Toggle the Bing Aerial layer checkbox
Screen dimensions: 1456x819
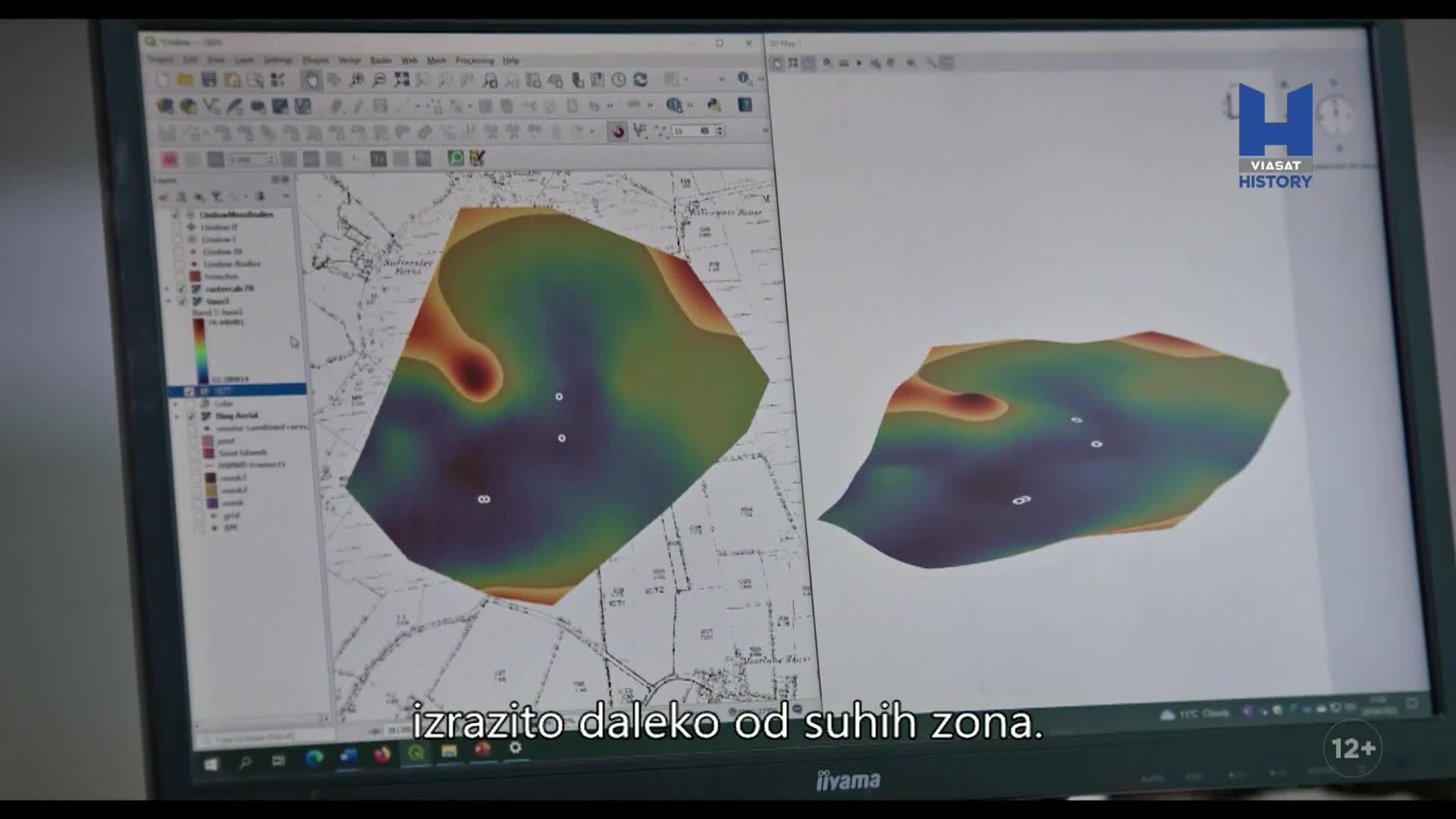191,416
